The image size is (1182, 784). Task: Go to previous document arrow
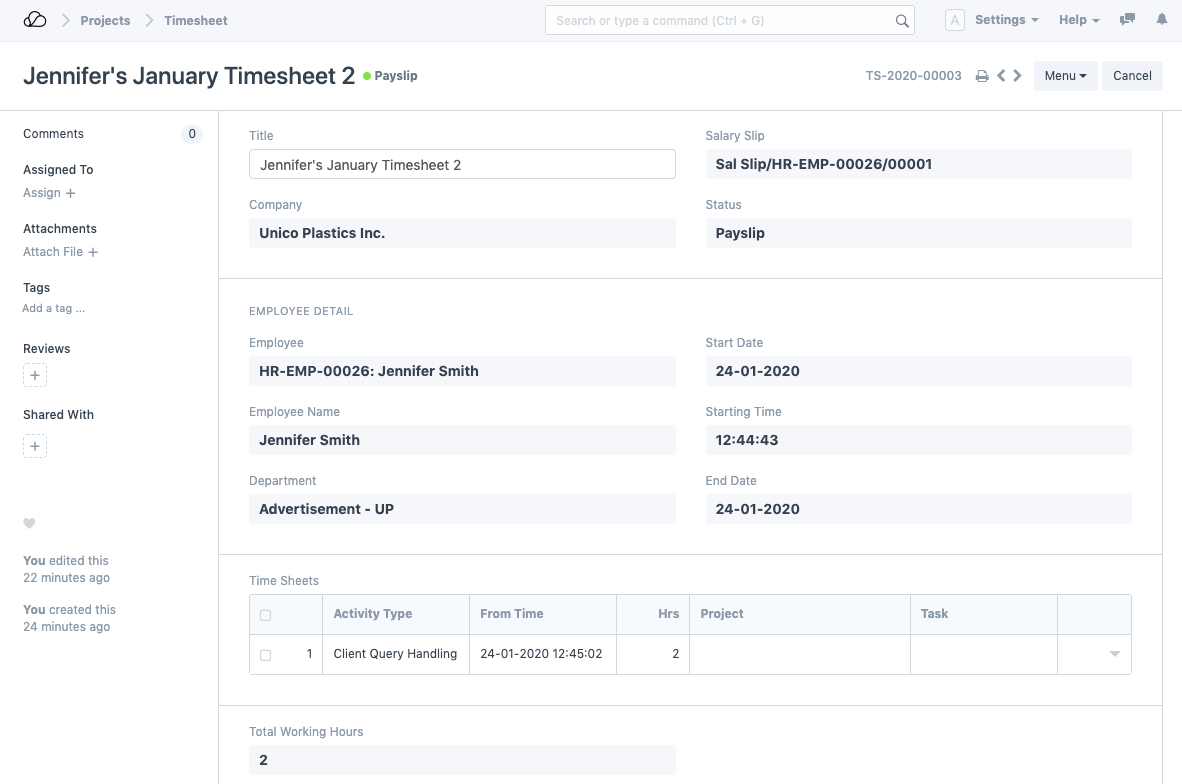[1001, 76]
